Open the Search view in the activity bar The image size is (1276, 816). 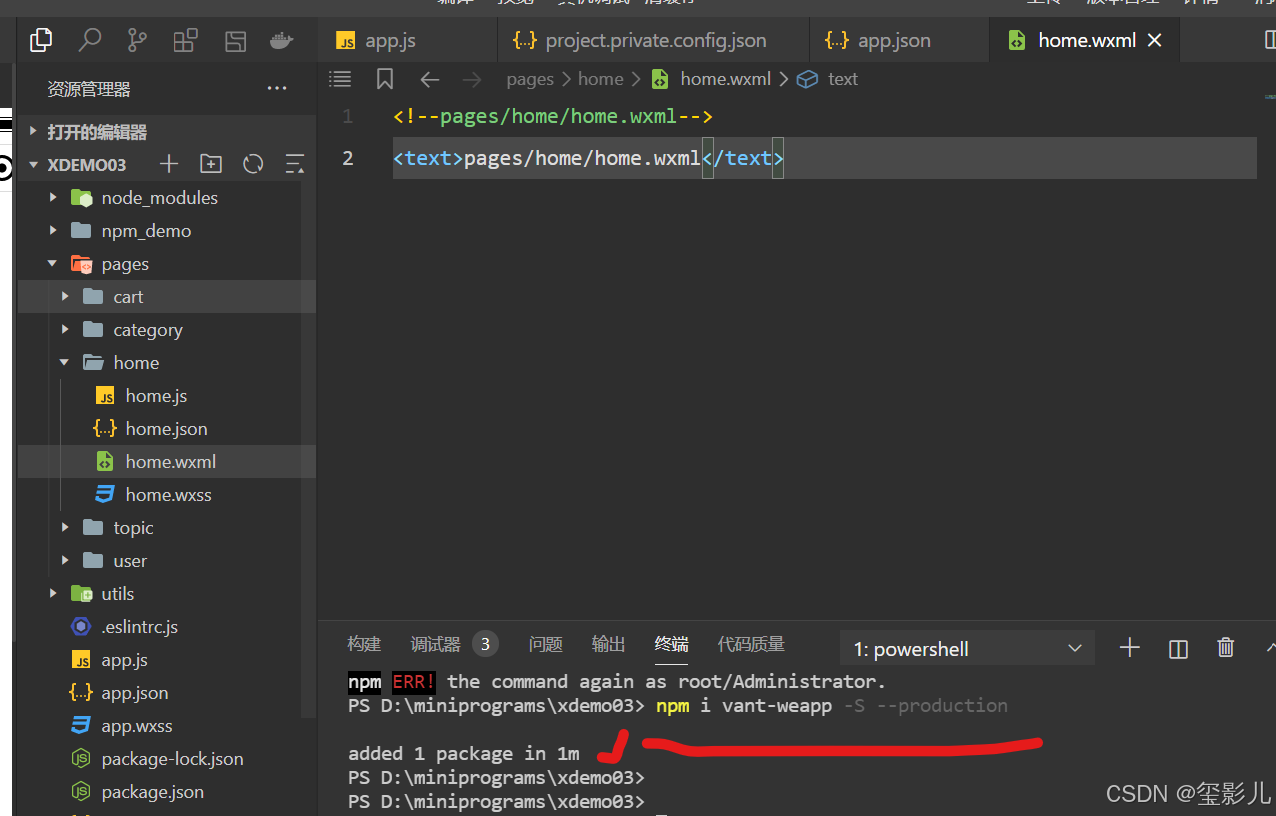pos(89,40)
